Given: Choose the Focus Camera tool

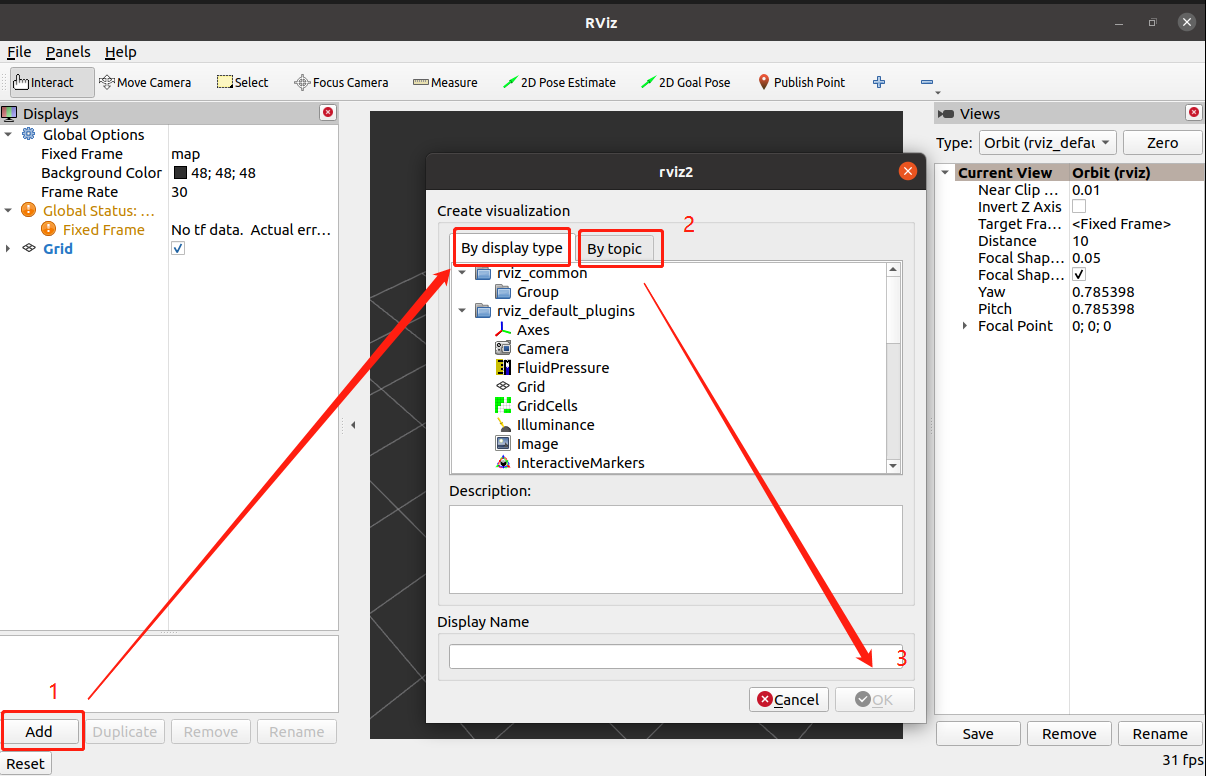Looking at the screenshot, I should (341, 83).
